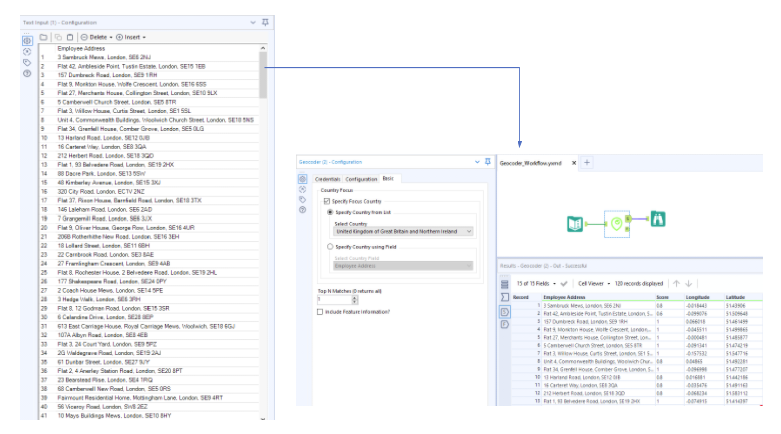Image resolution: width=781 pixels, height=434 pixels.
Task: Open the 15 of 15 Fields dropdown
Action: tap(536, 284)
